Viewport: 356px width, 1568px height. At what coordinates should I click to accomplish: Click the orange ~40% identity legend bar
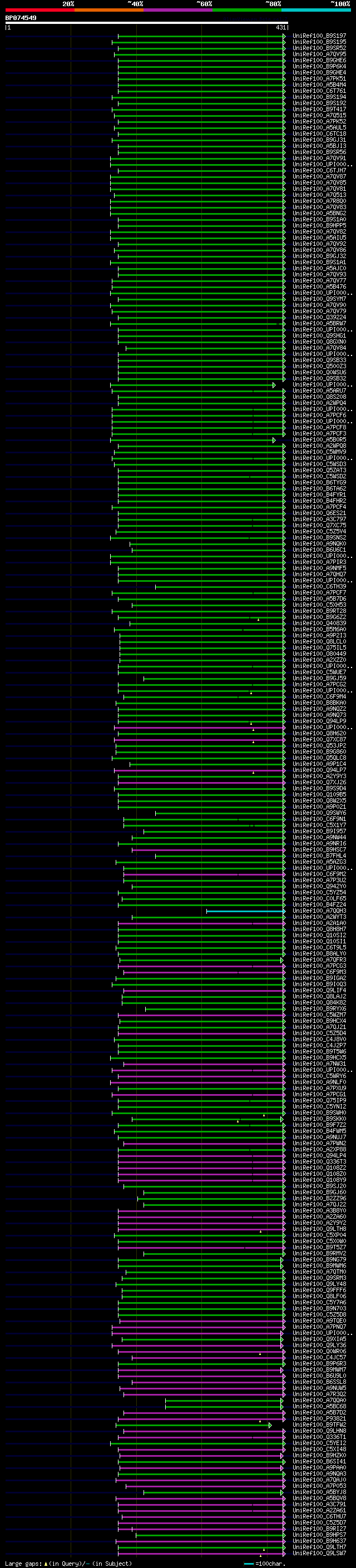pos(109,10)
